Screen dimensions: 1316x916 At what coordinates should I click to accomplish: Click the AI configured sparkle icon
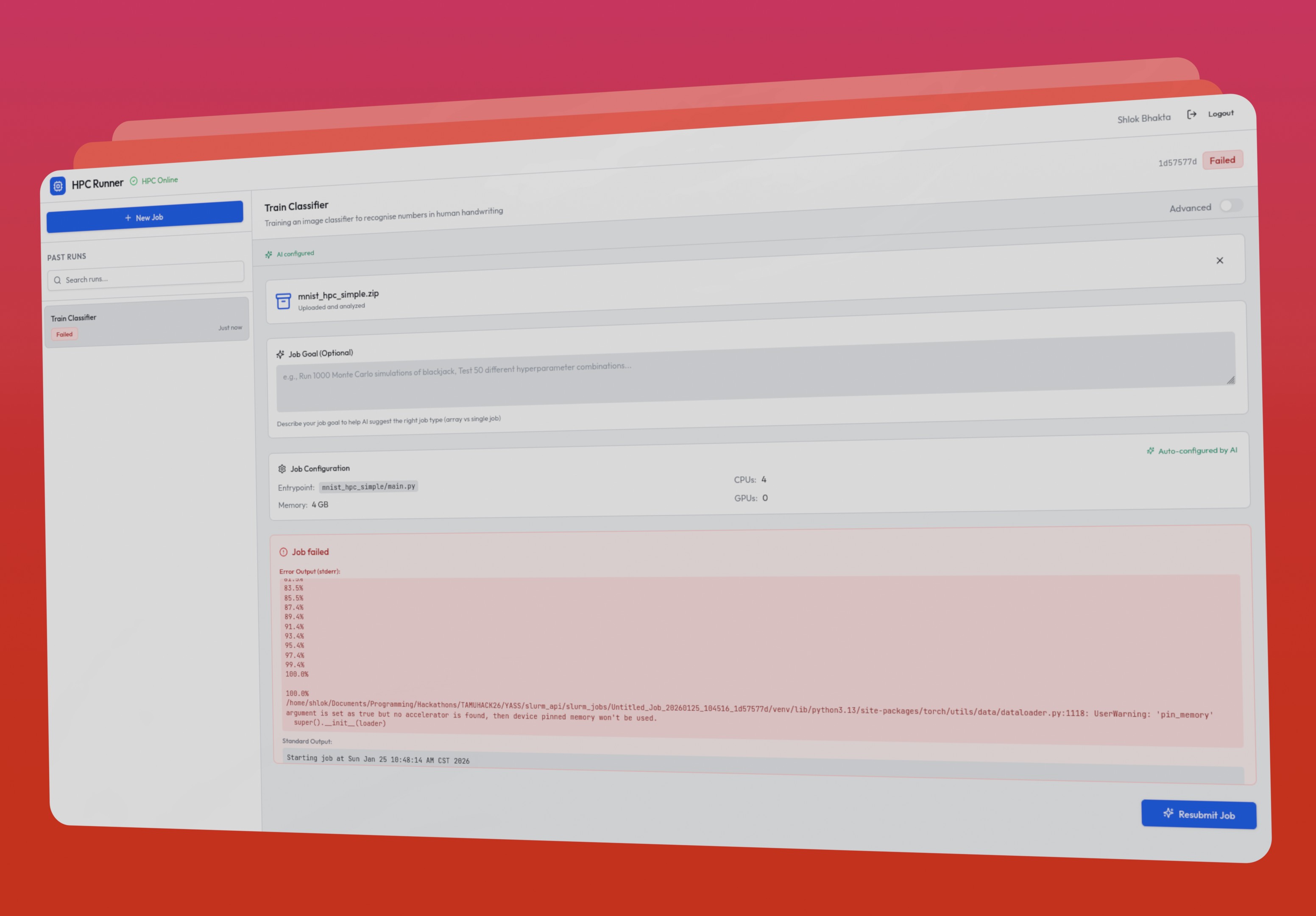(269, 254)
